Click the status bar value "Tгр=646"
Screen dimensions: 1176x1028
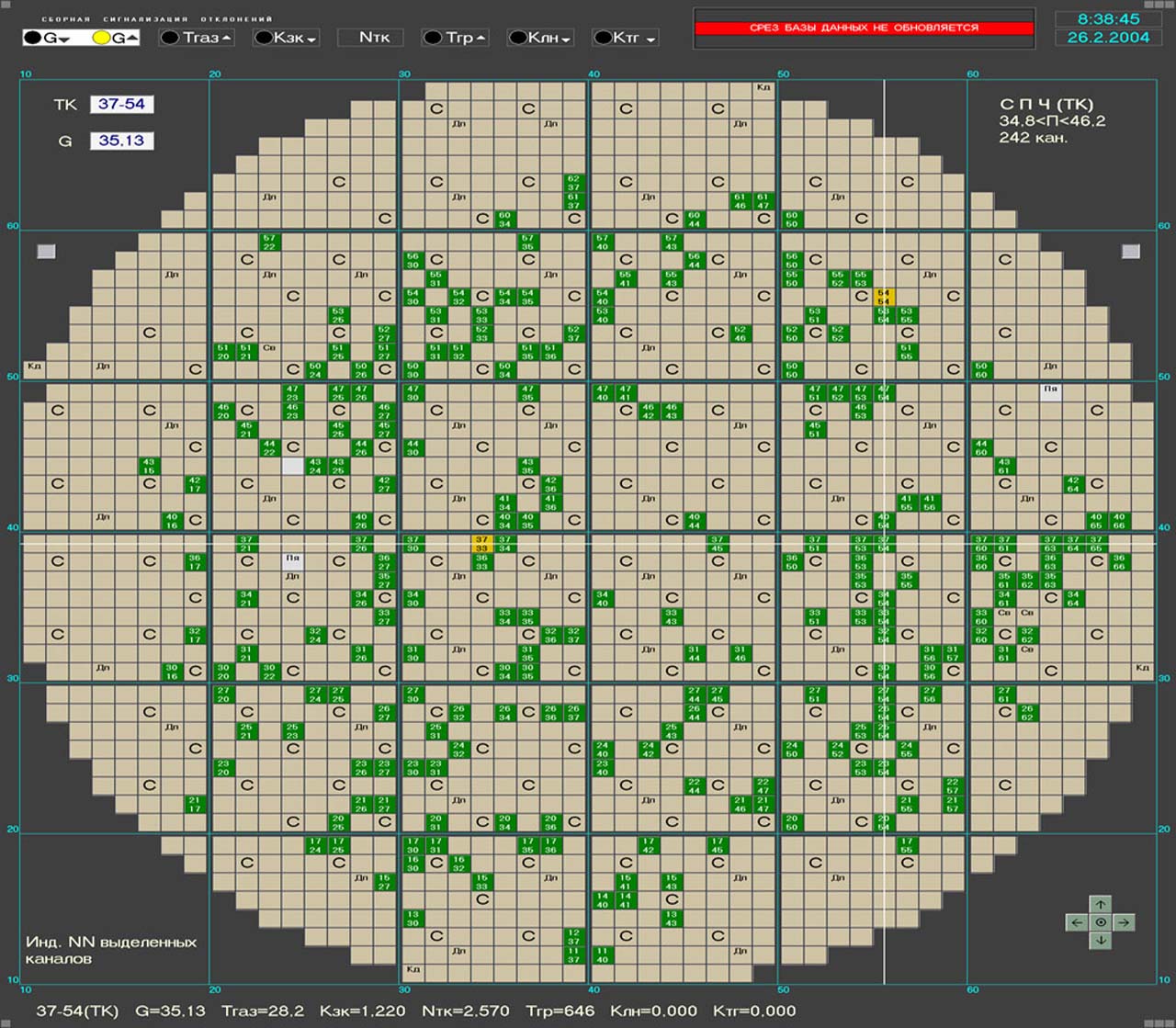tap(560, 1011)
